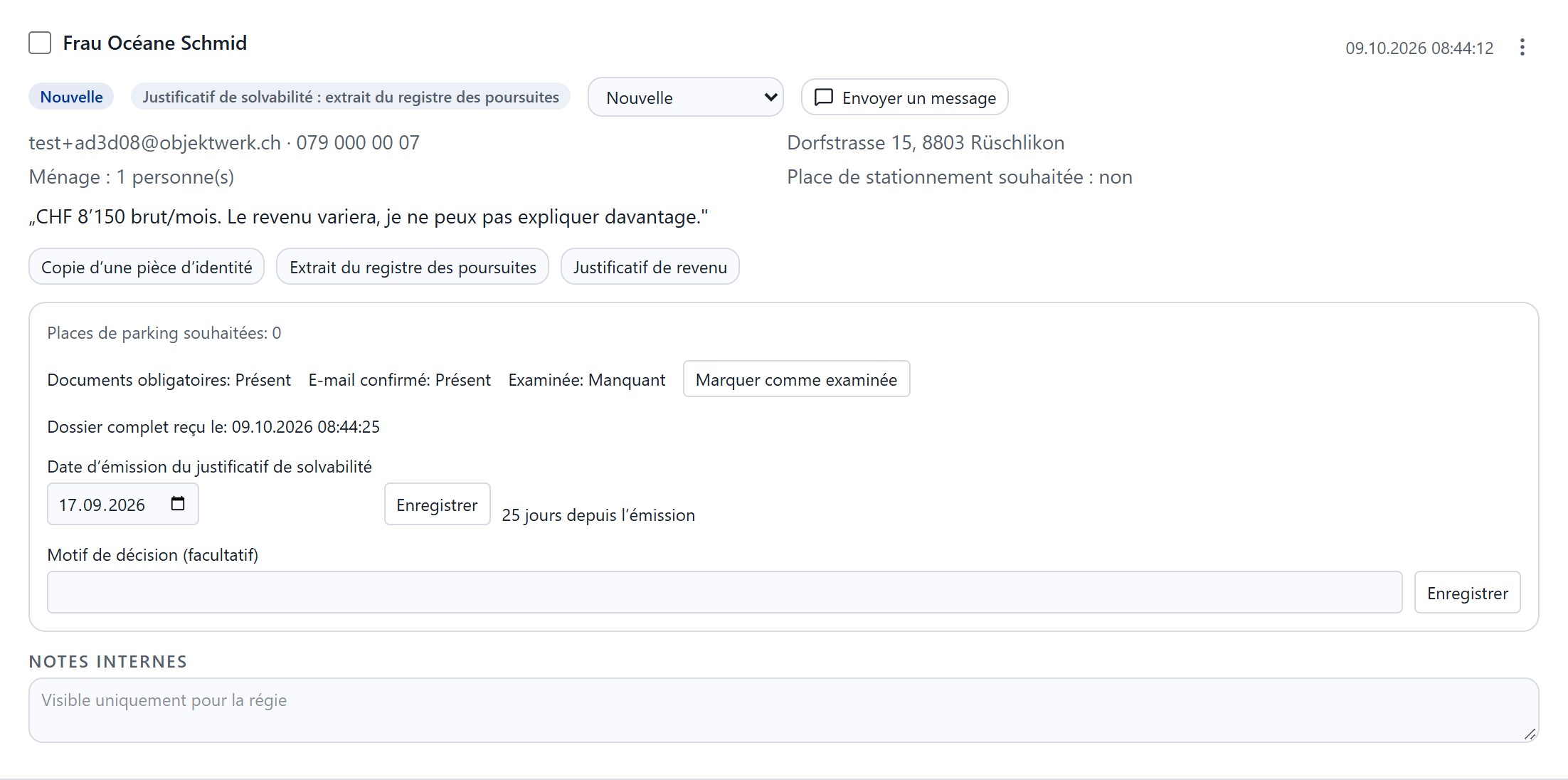
Task: Save the decision reason with Enregistrer
Action: [x=1467, y=593]
